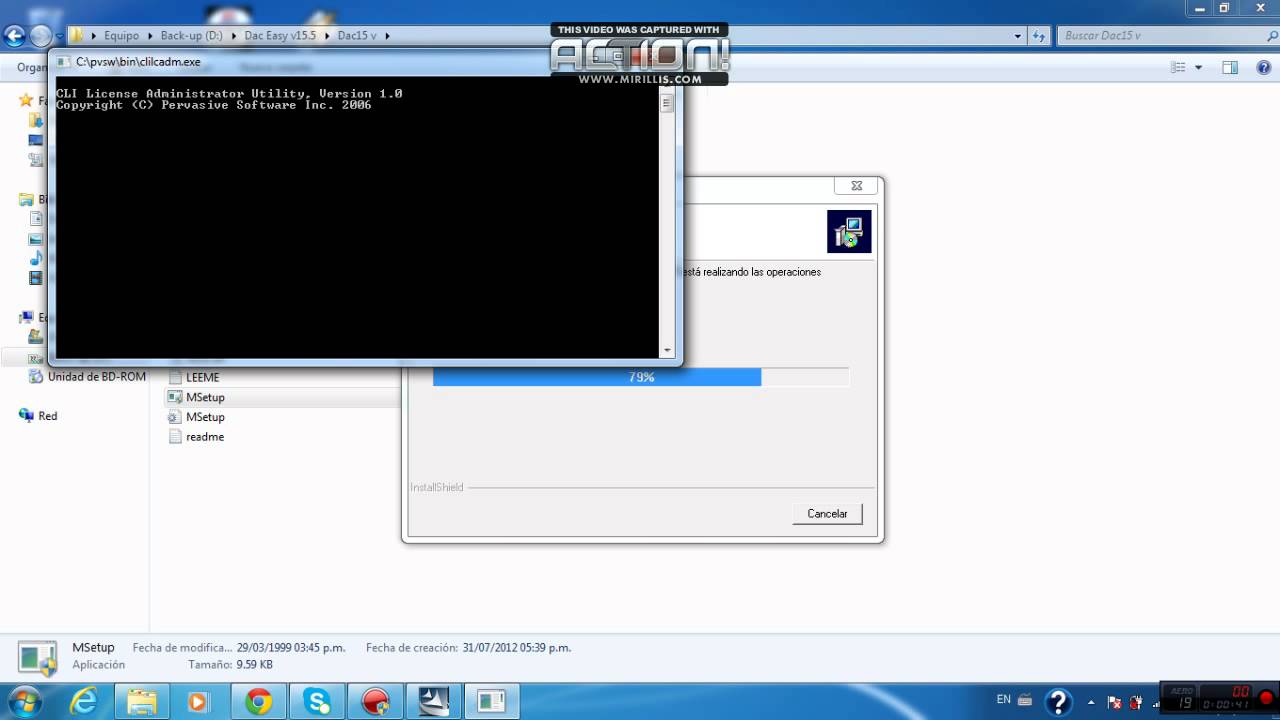1280x720 pixels.
Task: Click the Dac Easy v15.5 breadcrumb segment
Action: 280,36
